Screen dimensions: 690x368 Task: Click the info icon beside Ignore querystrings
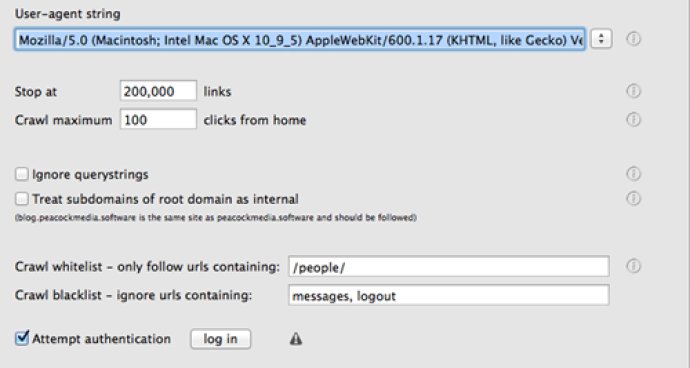(633, 174)
